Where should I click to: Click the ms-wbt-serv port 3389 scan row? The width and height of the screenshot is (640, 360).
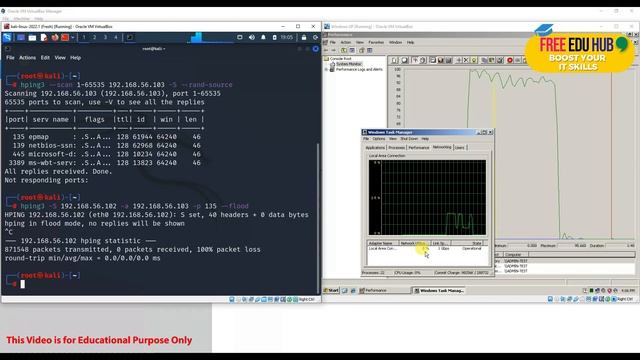coord(104,163)
